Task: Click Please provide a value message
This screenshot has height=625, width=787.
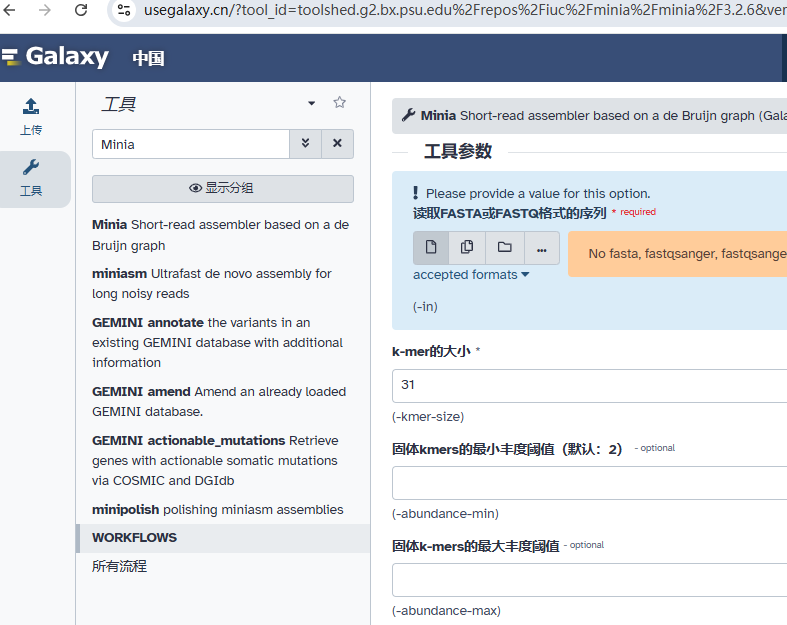Action: 538,193
